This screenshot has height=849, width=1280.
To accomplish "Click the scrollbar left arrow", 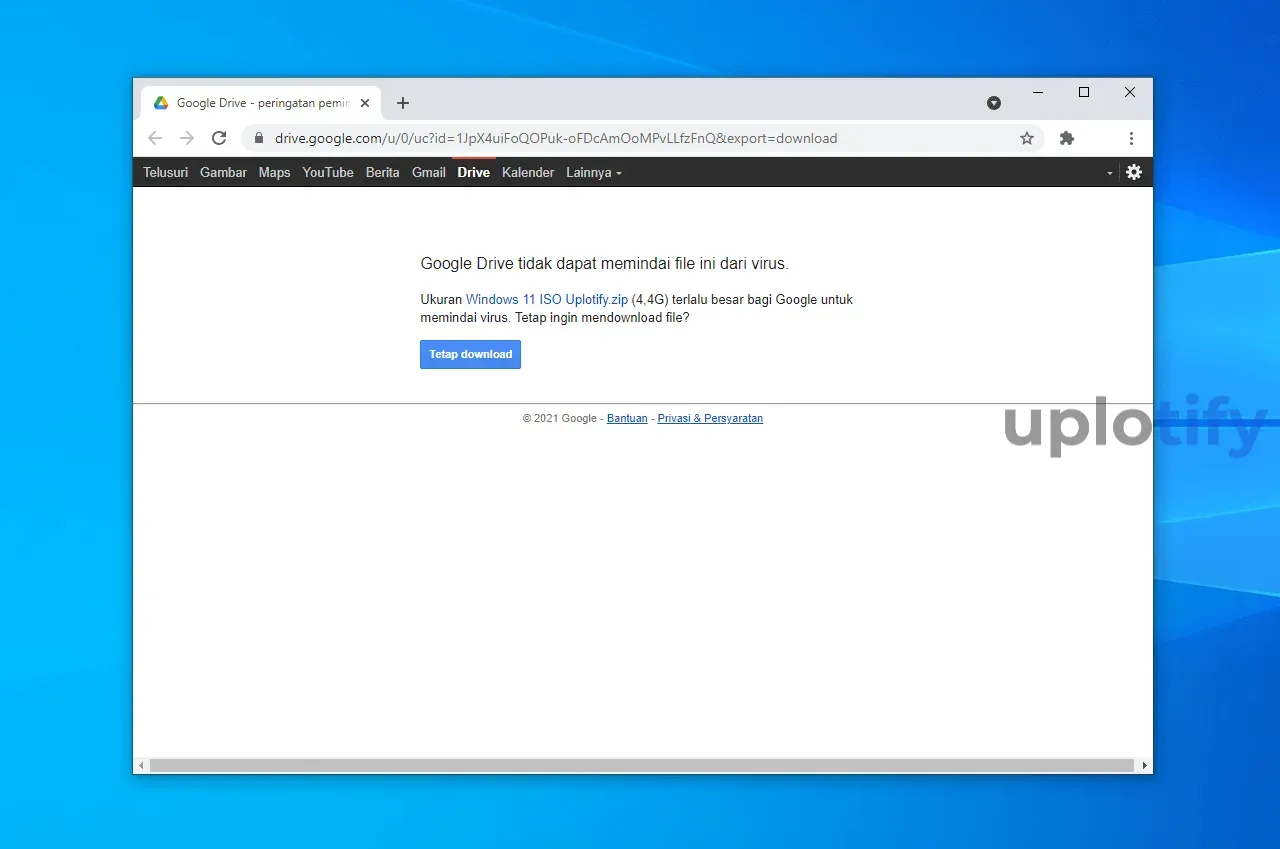I will (x=141, y=765).
